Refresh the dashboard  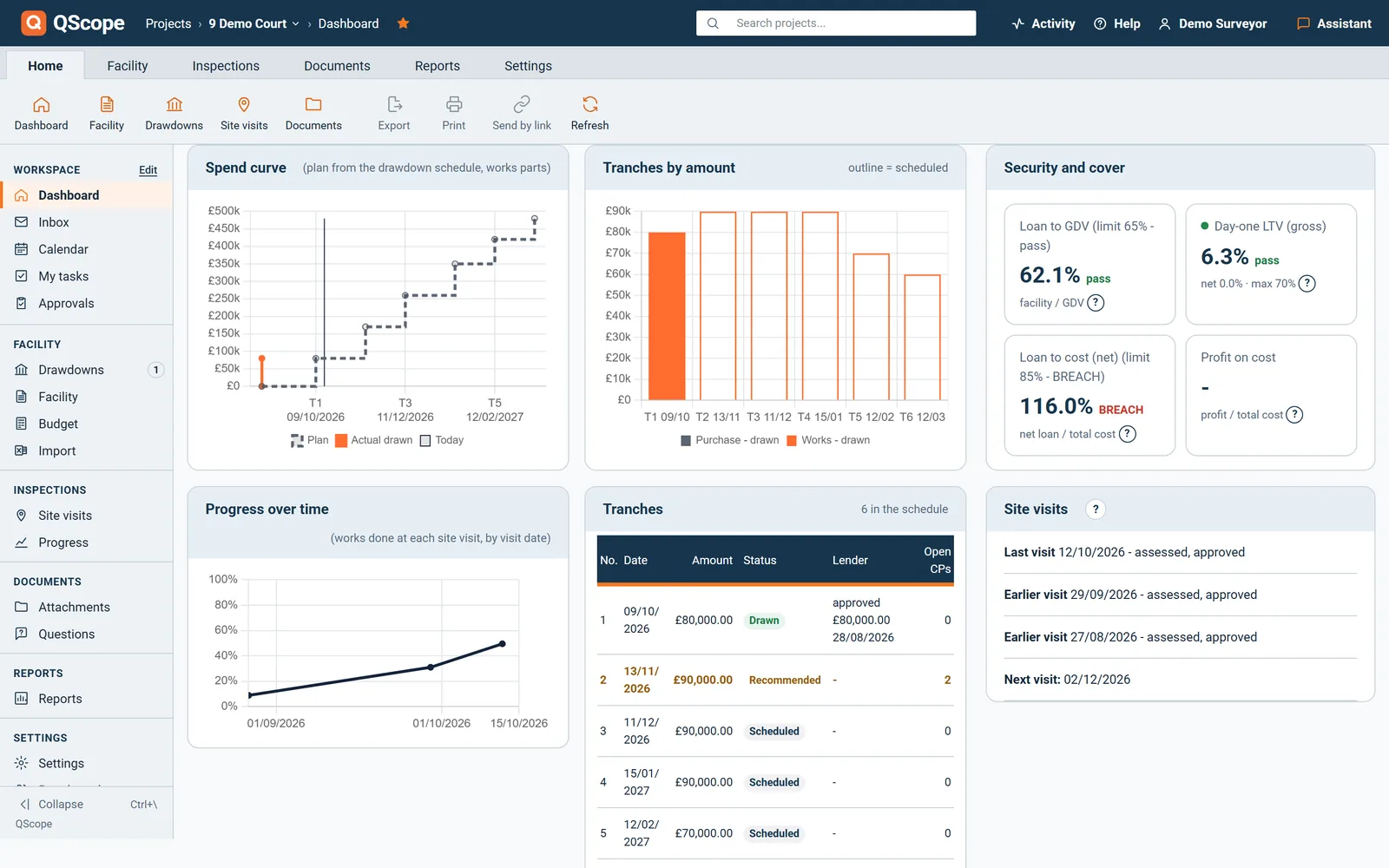590,114
